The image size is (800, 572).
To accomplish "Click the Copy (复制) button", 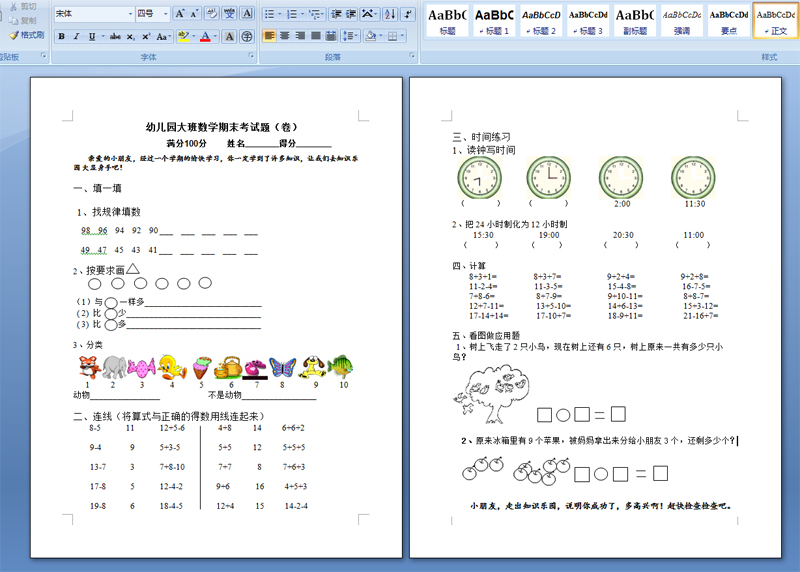I will point(23,20).
